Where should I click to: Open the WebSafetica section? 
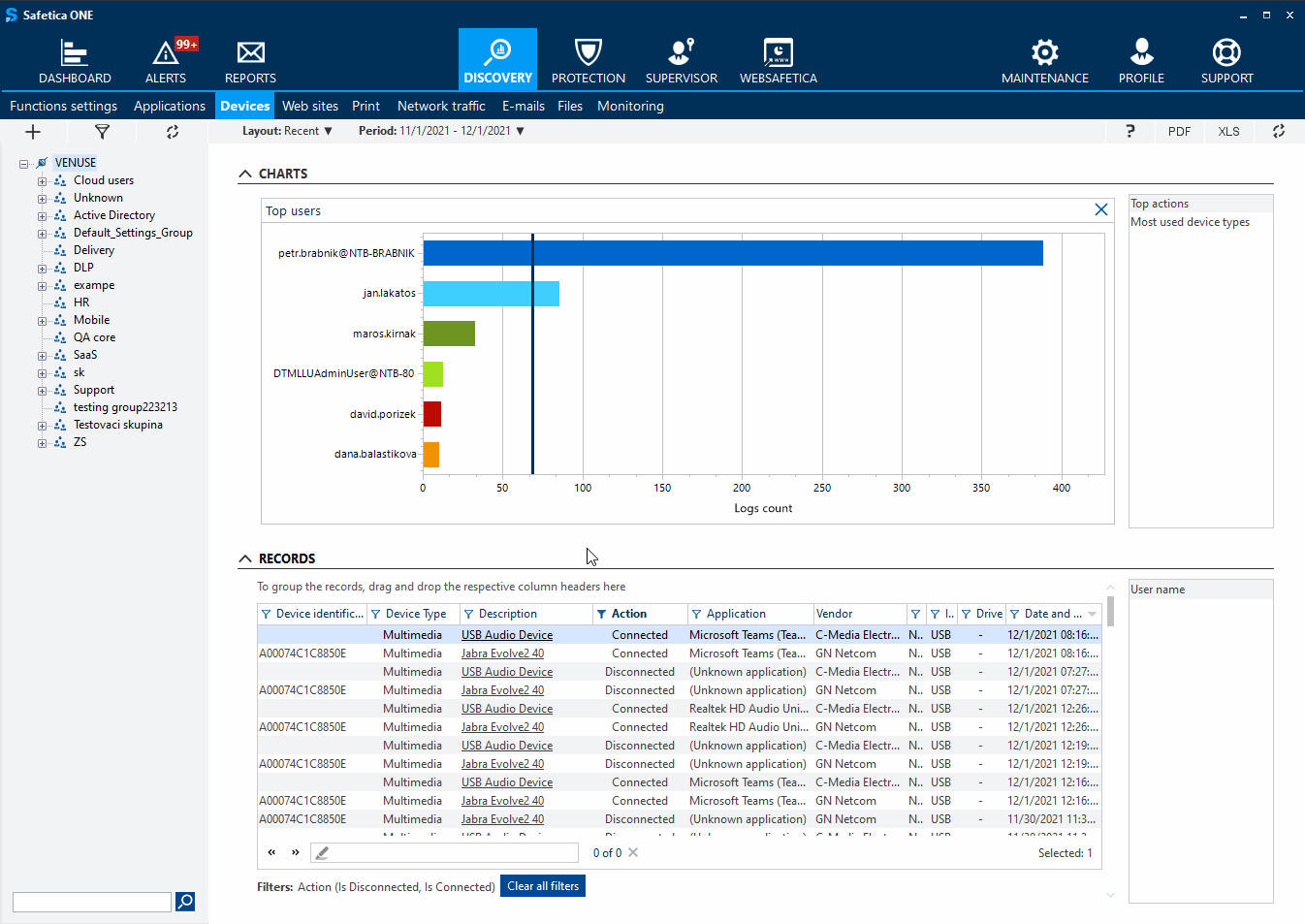coord(778,61)
